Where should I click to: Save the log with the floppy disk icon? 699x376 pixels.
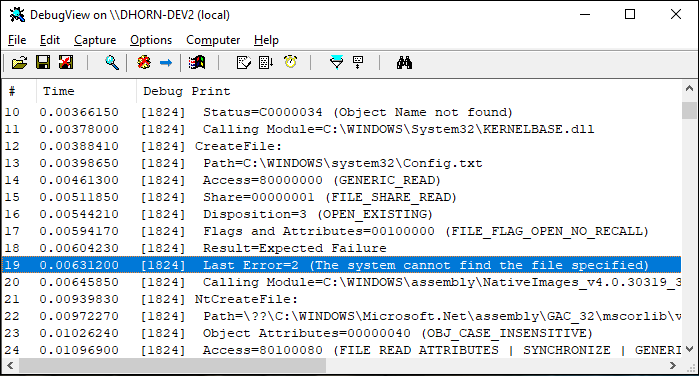[x=43, y=62]
